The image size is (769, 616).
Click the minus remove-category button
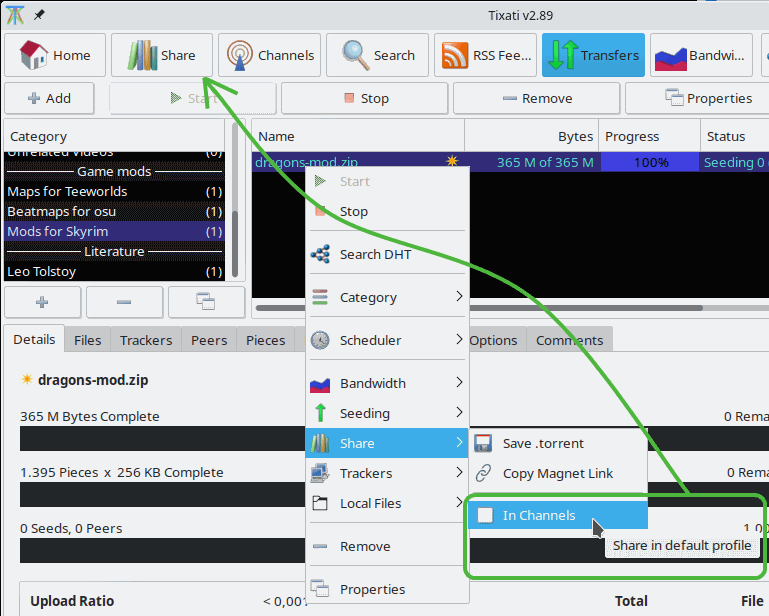(125, 302)
